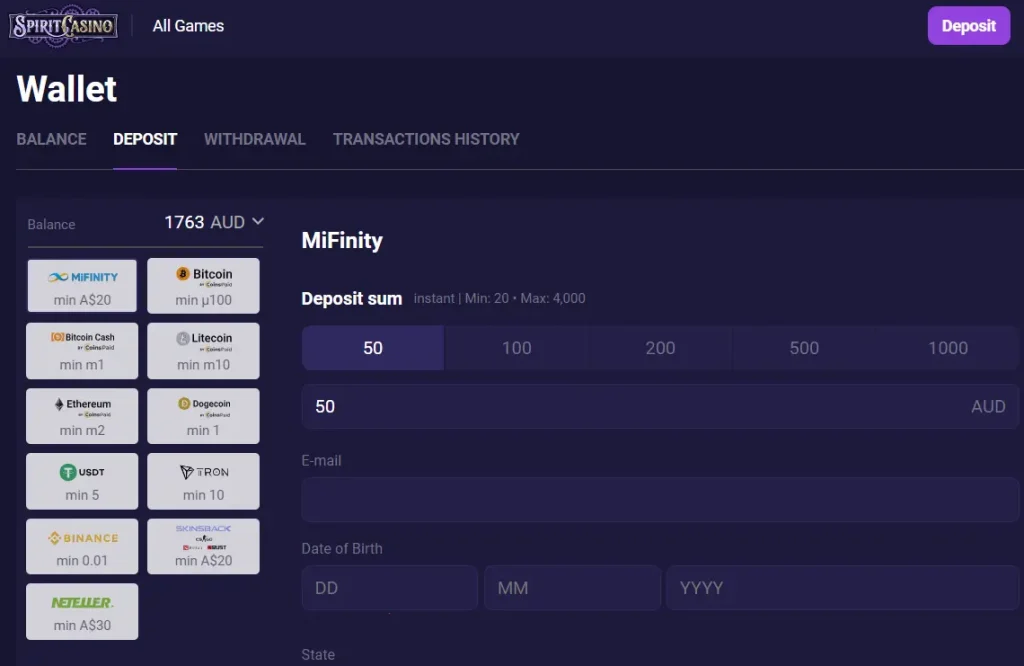Select the 100 deposit preset
Image resolution: width=1024 pixels, height=666 pixels.
[517, 348]
